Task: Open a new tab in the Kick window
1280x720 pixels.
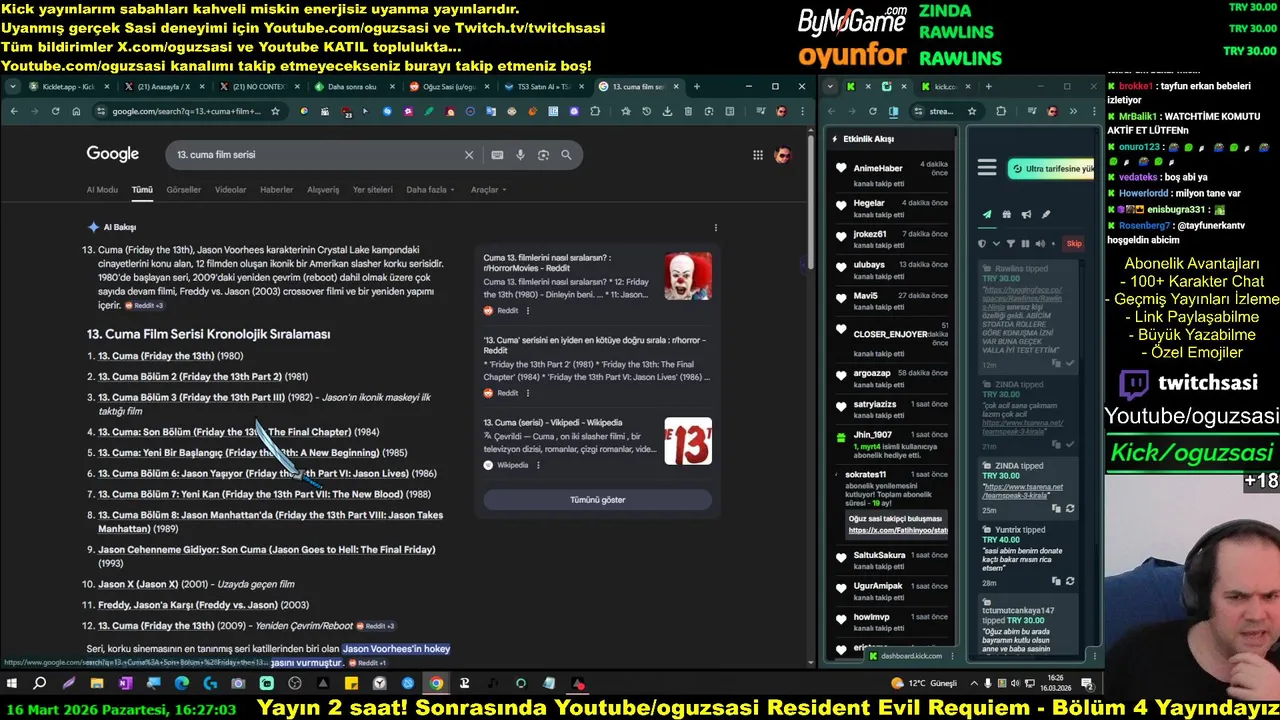Action: point(988,87)
